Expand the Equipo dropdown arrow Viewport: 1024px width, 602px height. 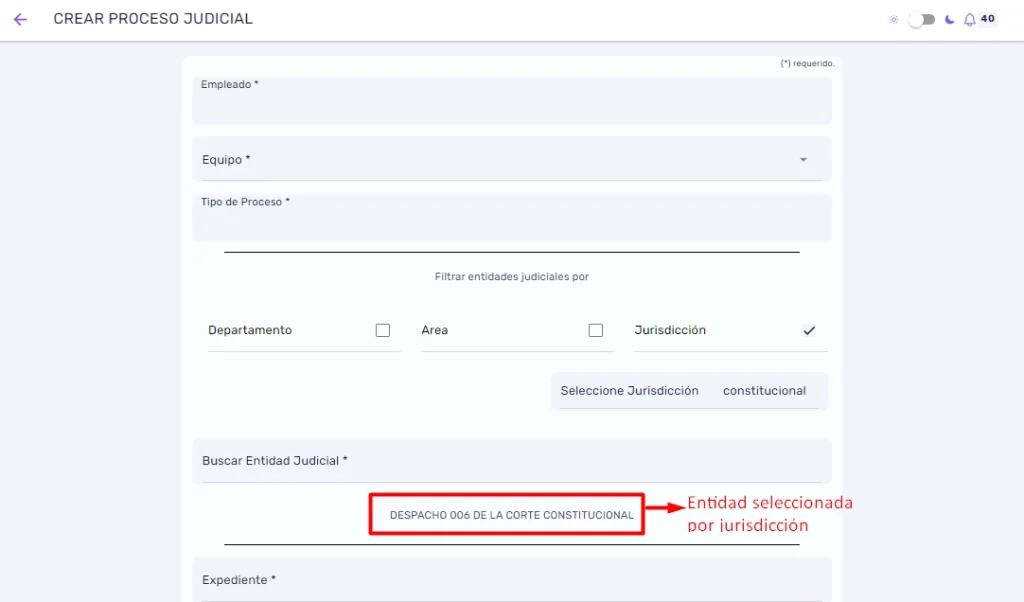pyautogui.click(x=803, y=160)
